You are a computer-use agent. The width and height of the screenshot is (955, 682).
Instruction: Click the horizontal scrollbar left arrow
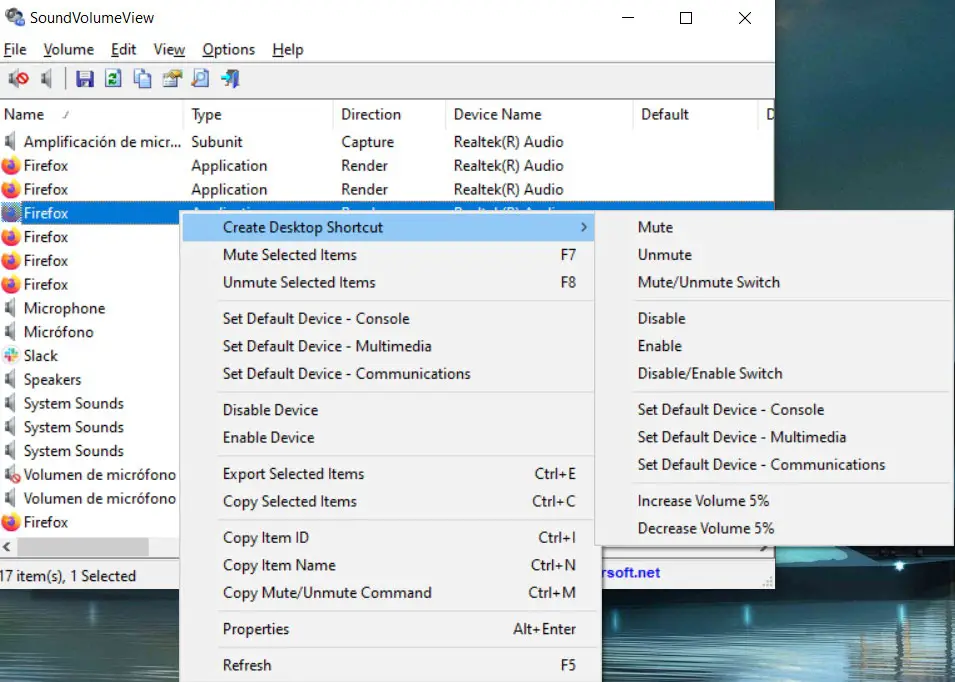coord(7,547)
